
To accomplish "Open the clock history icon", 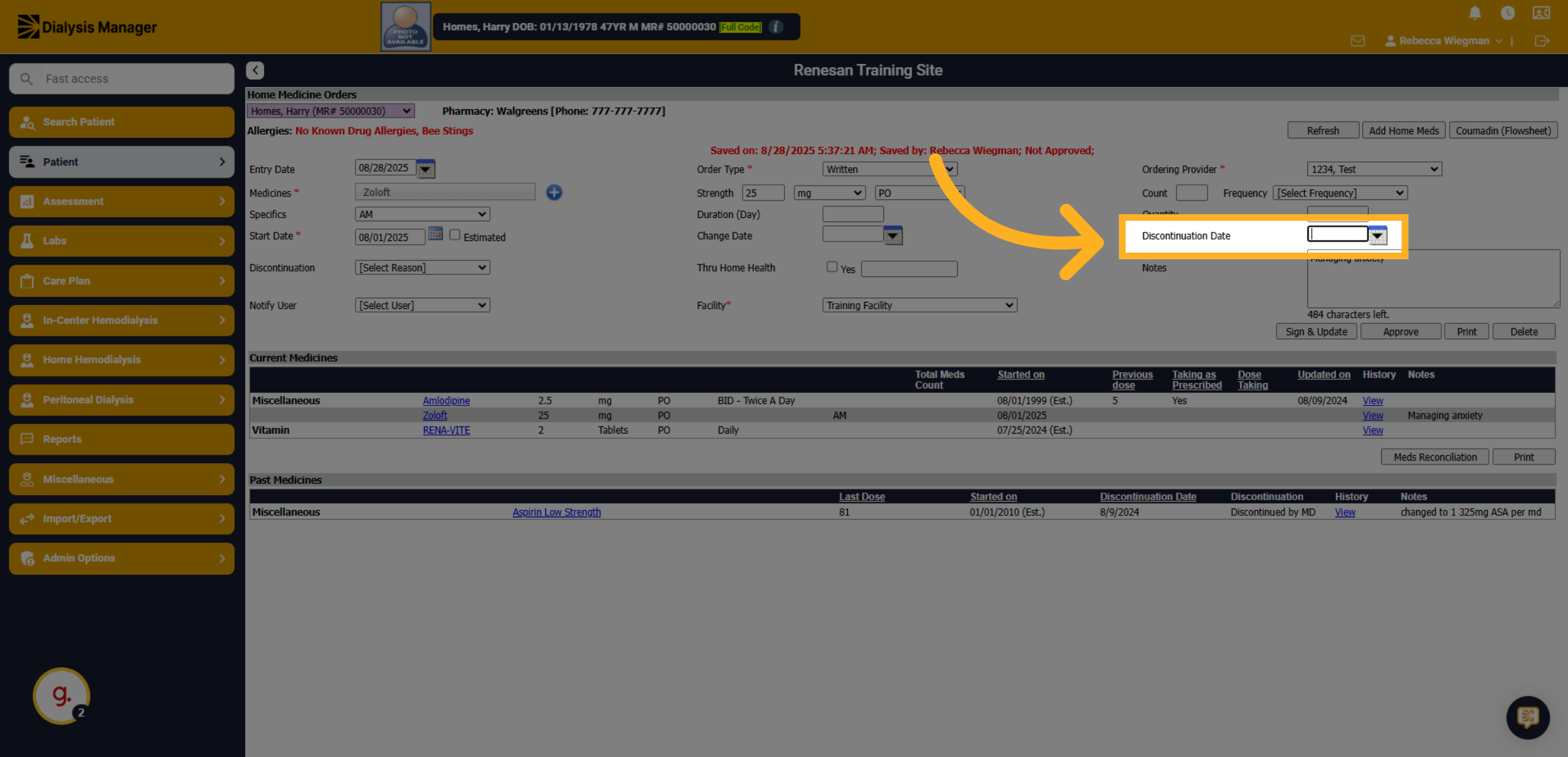I will pyautogui.click(x=1507, y=13).
